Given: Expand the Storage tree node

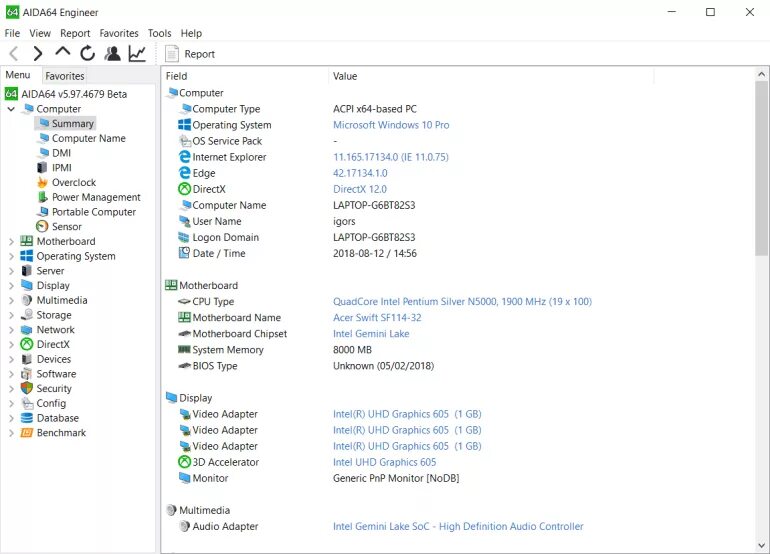Looking at the screenshot, I should (11, 315).
